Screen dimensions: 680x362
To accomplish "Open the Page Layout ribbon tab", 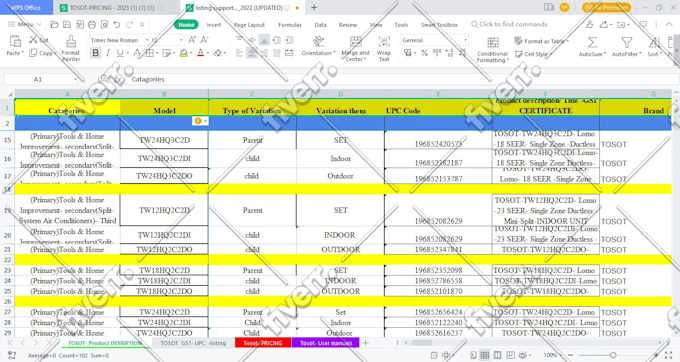I will tap(249, 25).
